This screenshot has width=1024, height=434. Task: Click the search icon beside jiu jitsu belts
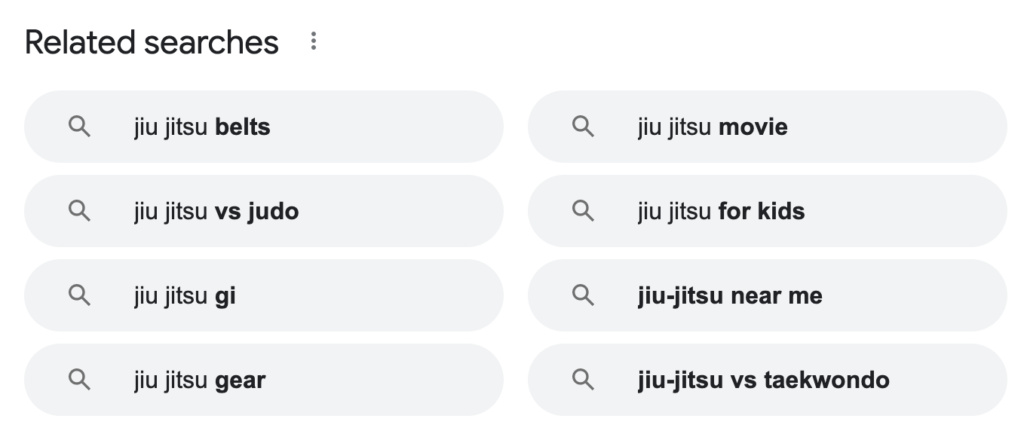80,127
